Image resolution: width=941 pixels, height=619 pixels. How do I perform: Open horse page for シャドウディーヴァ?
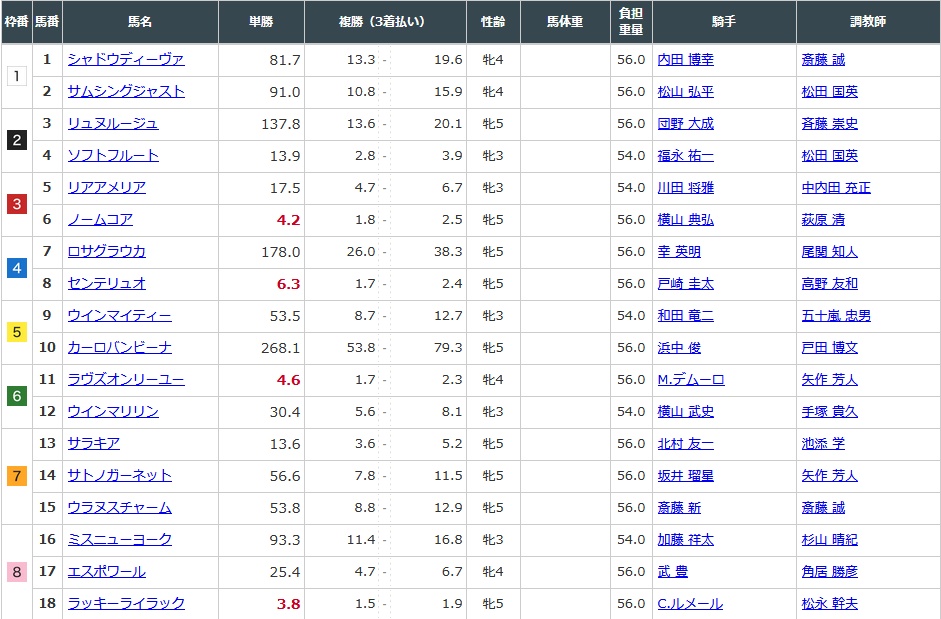click(126, 60)
